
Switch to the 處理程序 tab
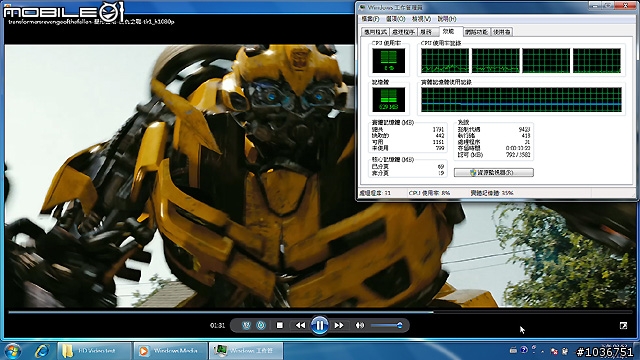[403, 32]
